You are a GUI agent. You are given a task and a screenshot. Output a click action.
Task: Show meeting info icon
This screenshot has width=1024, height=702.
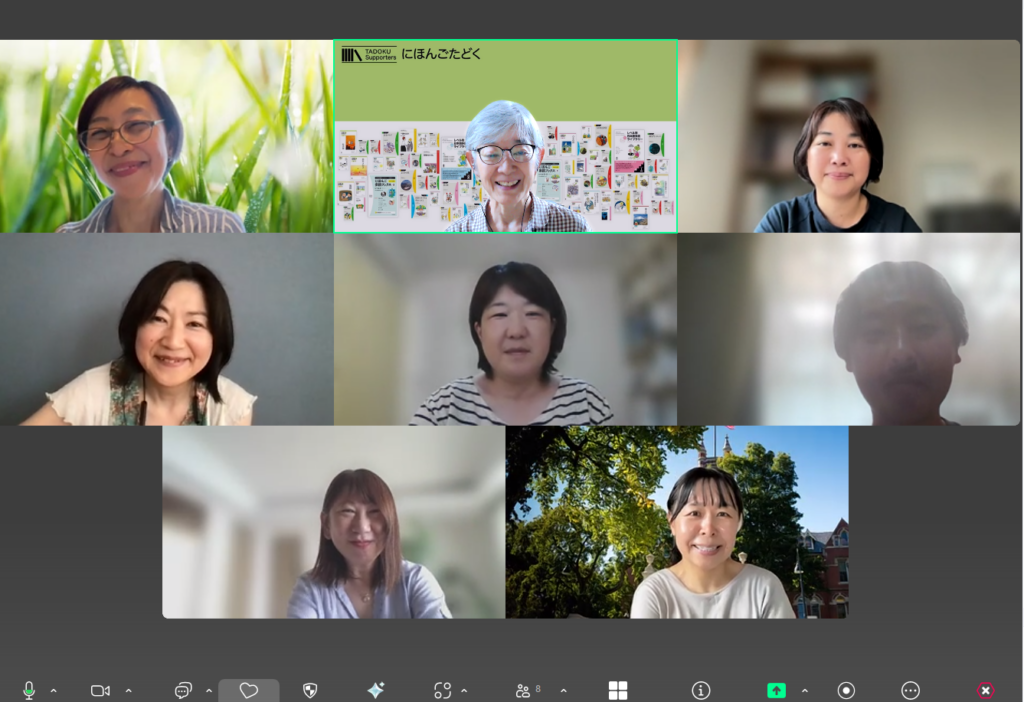tap(701, 690)
